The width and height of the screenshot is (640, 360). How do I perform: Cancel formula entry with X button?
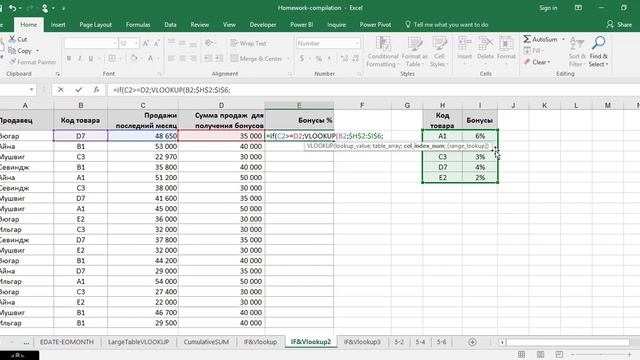coord(61,90)
